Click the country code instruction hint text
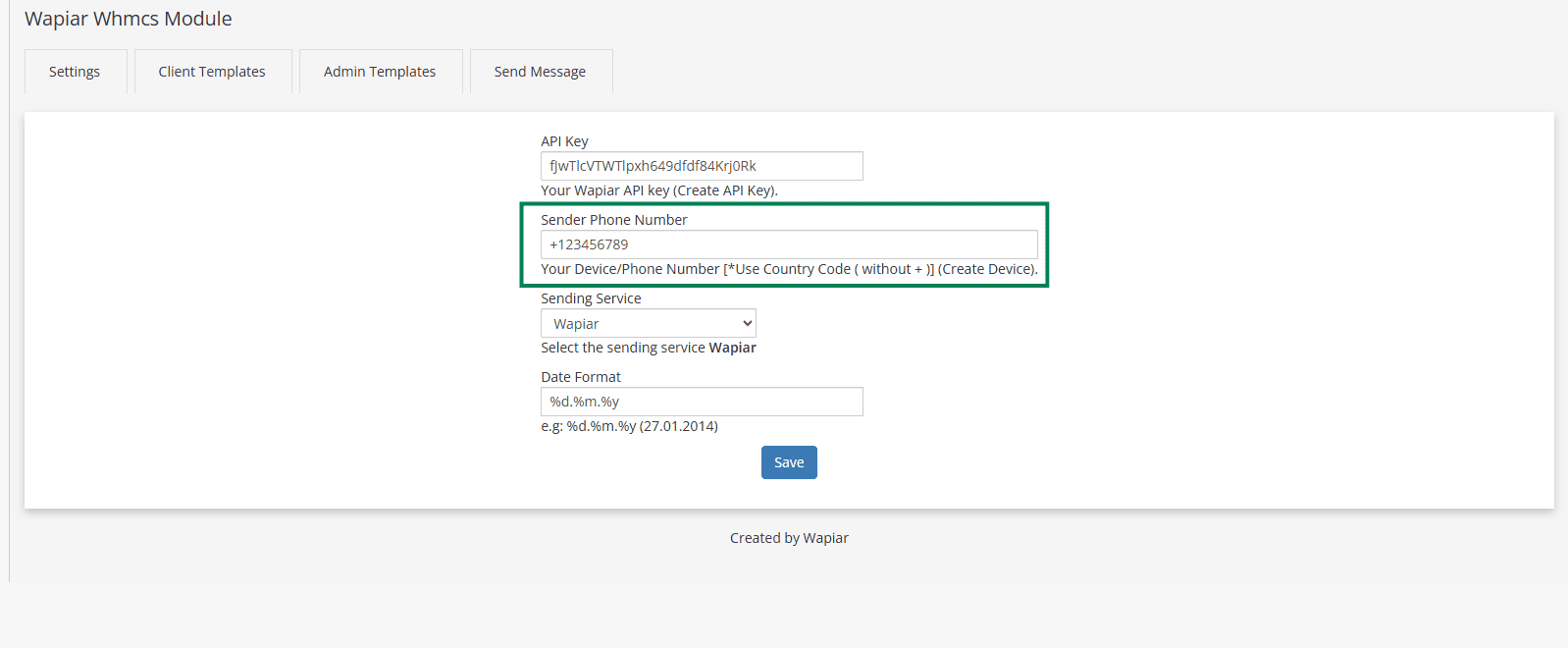 pos(736,269)
